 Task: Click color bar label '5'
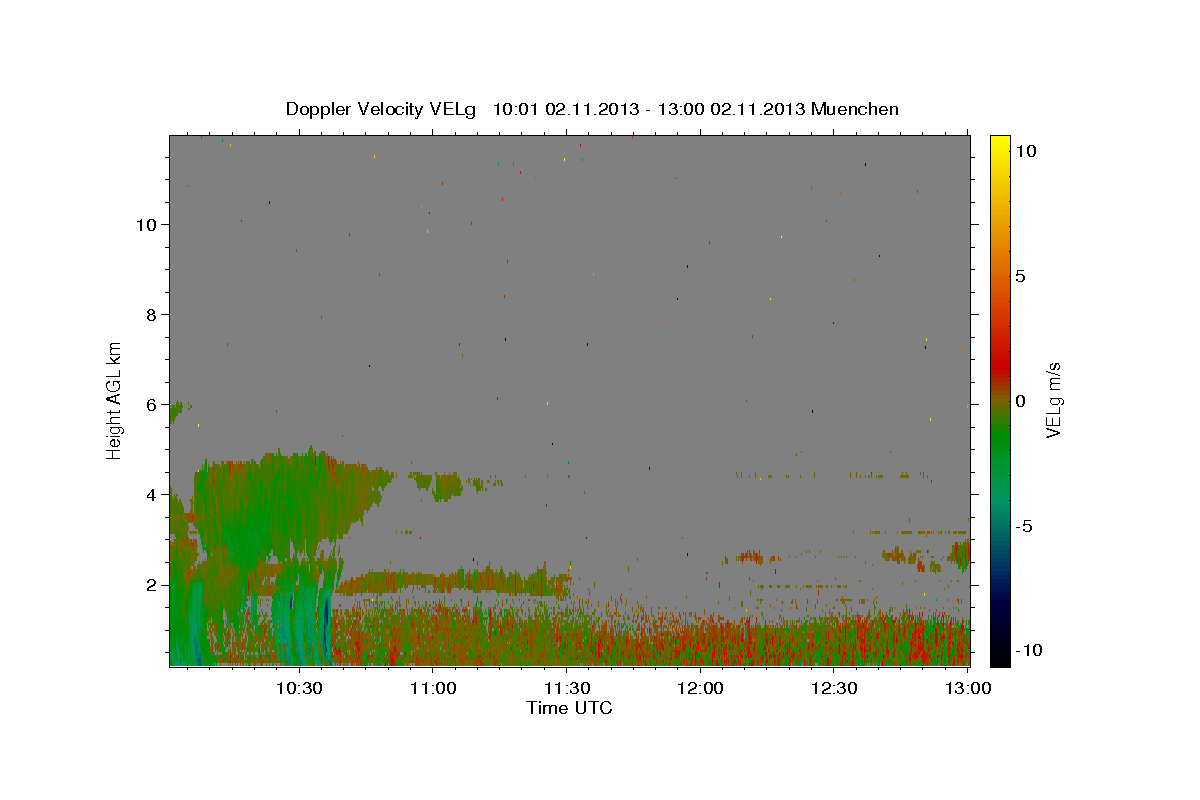pos(1021,276)
